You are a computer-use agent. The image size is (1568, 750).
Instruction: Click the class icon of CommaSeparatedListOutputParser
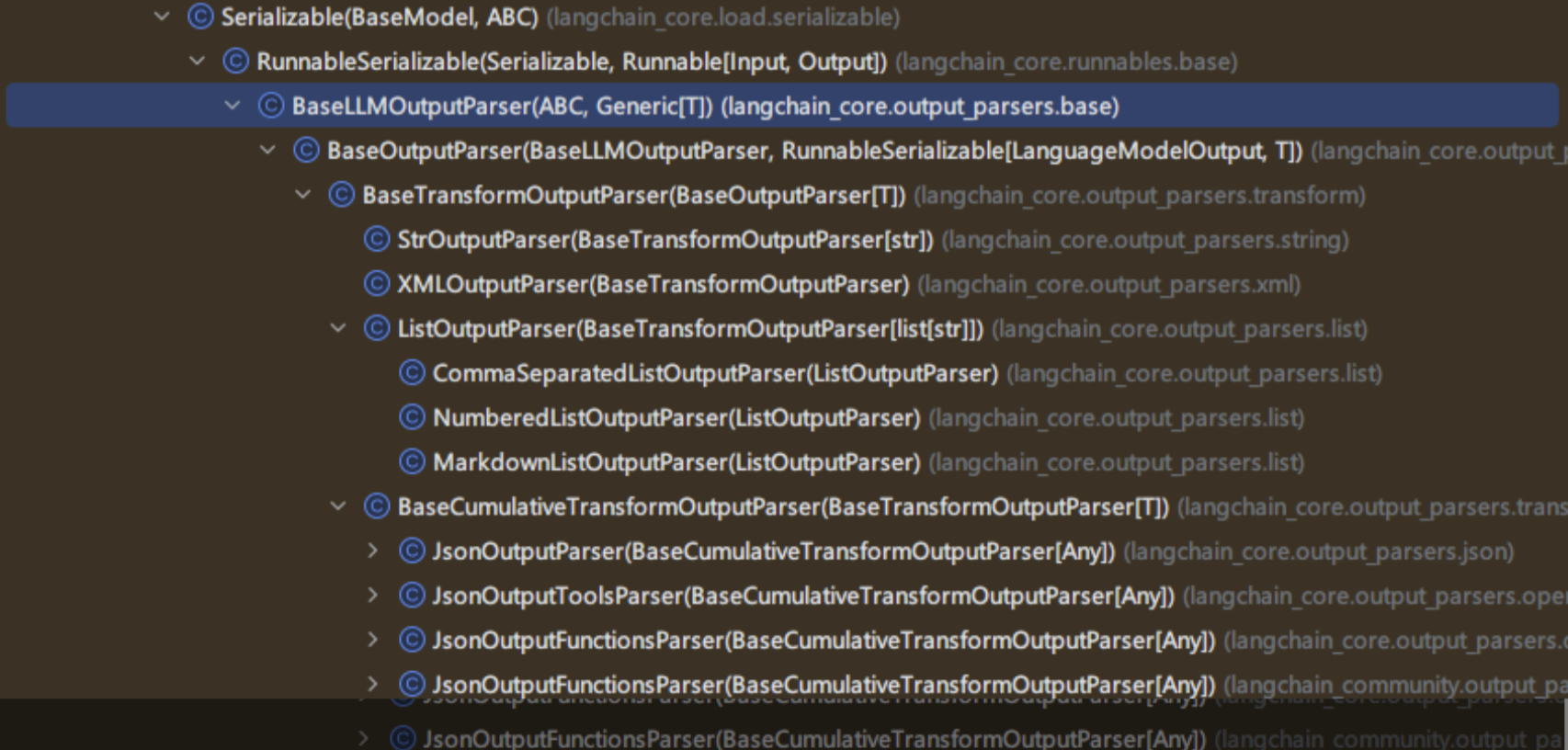click(412, 373)
